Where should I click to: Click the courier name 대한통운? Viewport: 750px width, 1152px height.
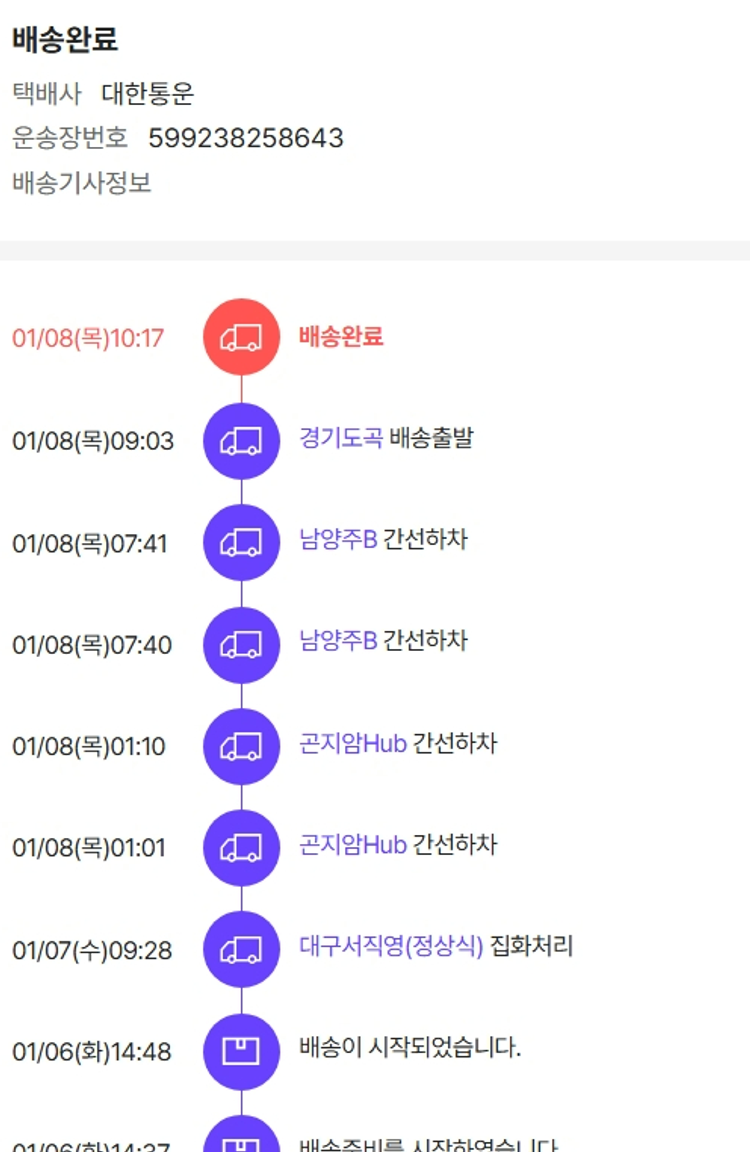coord(148,94)
